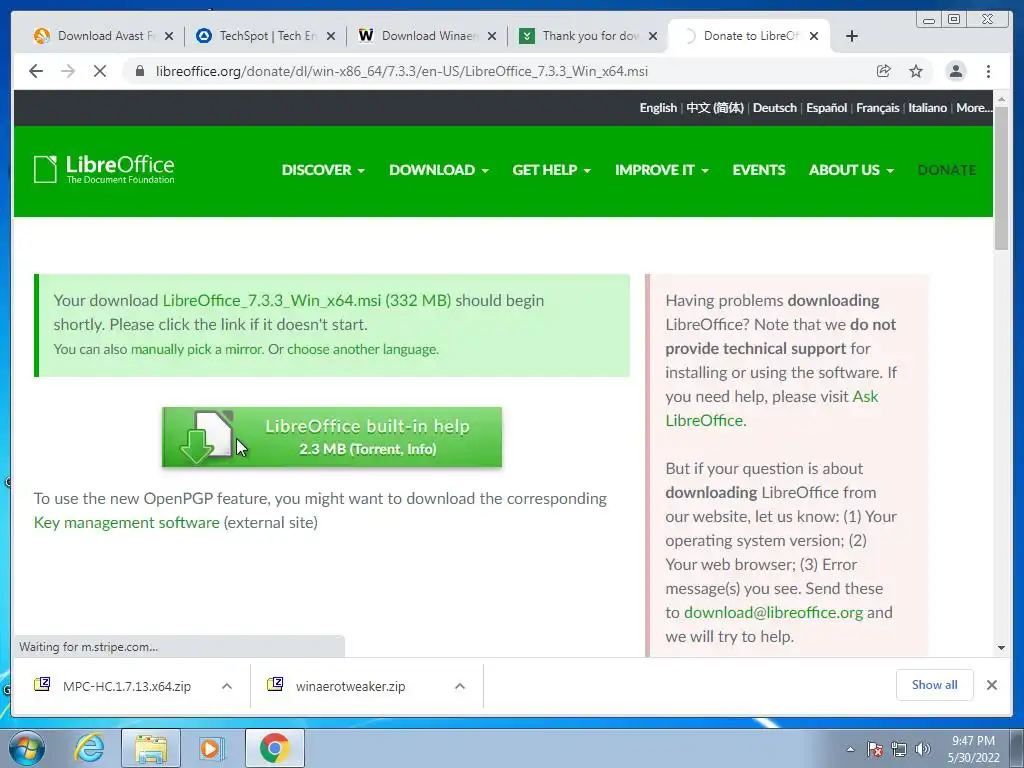Image resolution: width=1024 pixels, height=768 pixels.
Task: Open the Ask LibreOffice link
Action: [772, 408]
